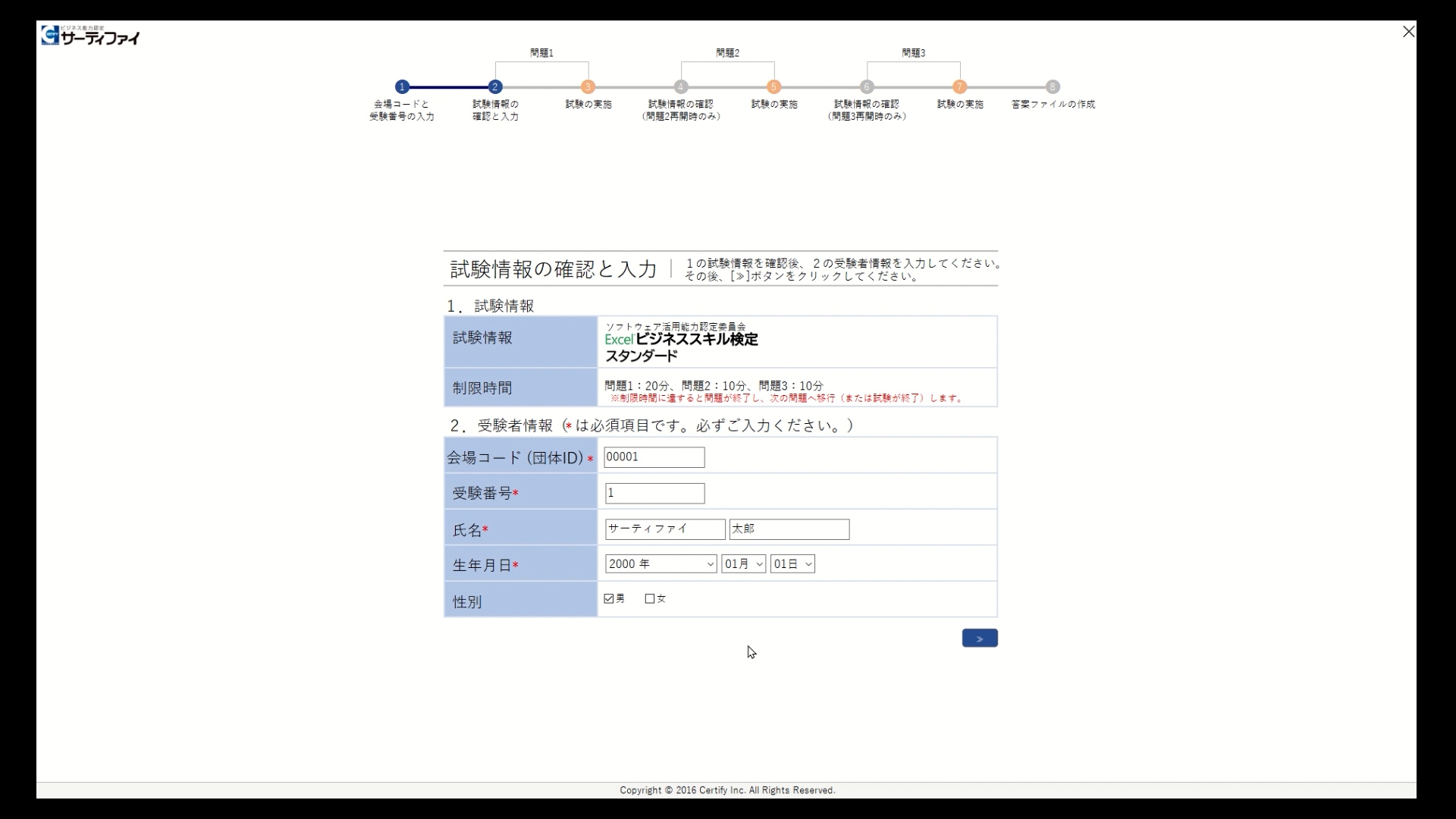The height and width of the screenshot is (819, 1456).
Task: Click step 3 orange circle
Action: coord(588,86)
